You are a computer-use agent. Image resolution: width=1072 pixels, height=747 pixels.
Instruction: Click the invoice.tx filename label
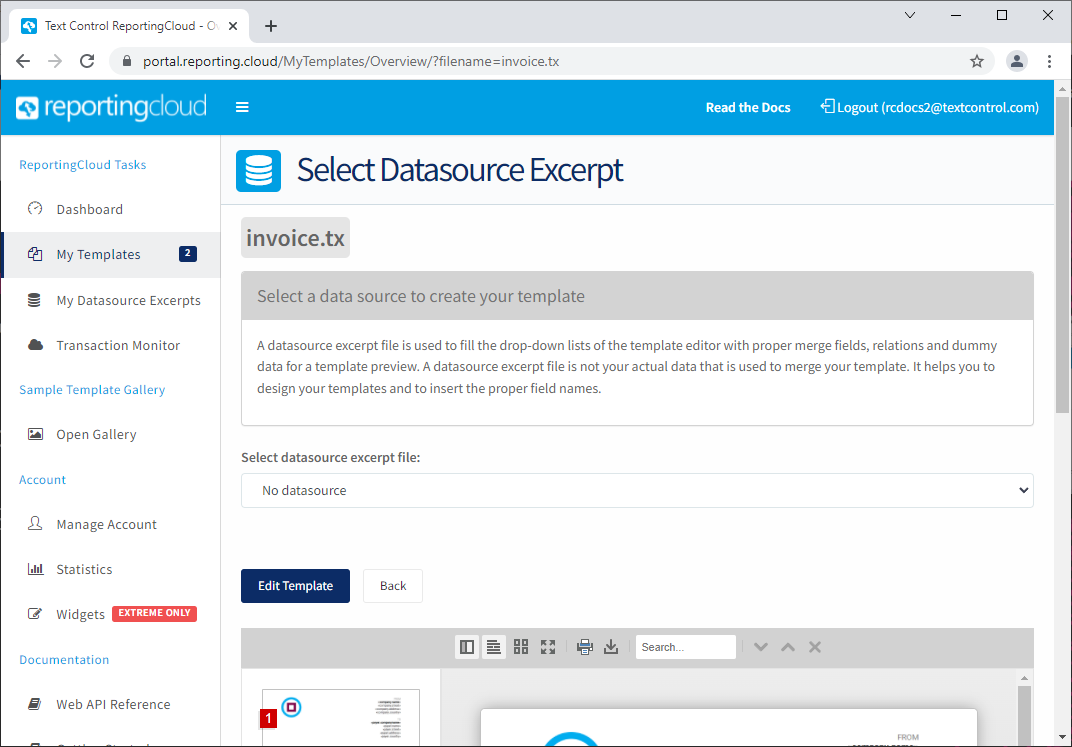[x=295, y=238]
